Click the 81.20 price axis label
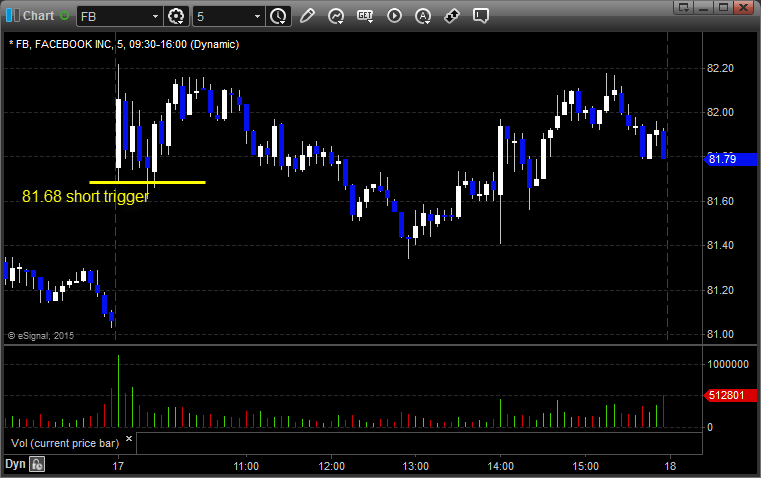This screenshot has width=761, height=478. coord(720,290)
